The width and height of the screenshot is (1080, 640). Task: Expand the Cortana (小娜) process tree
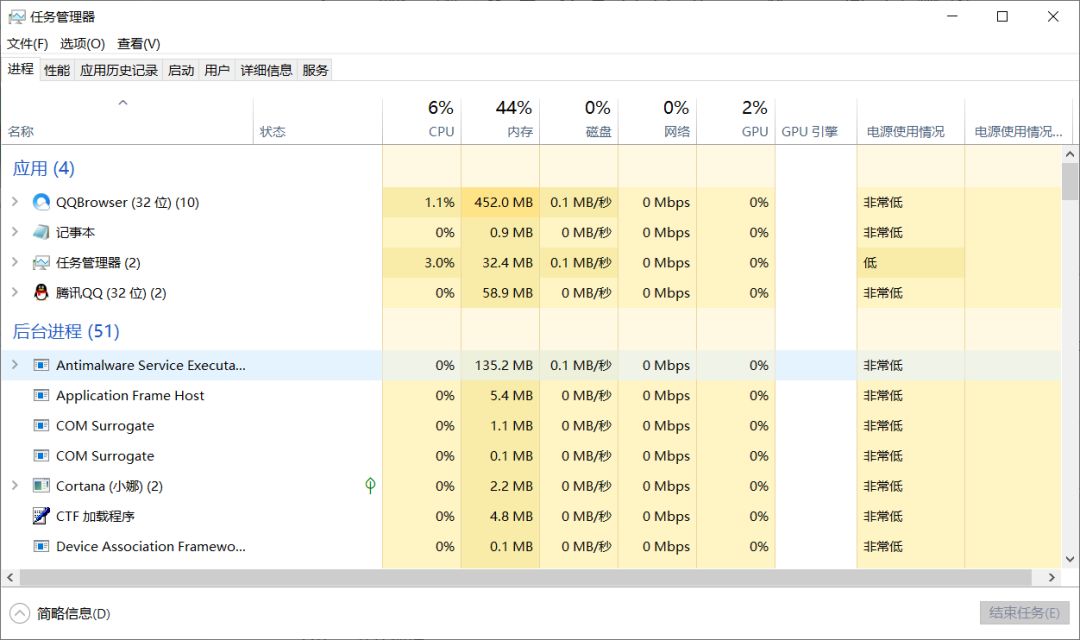tap(15, 486)
